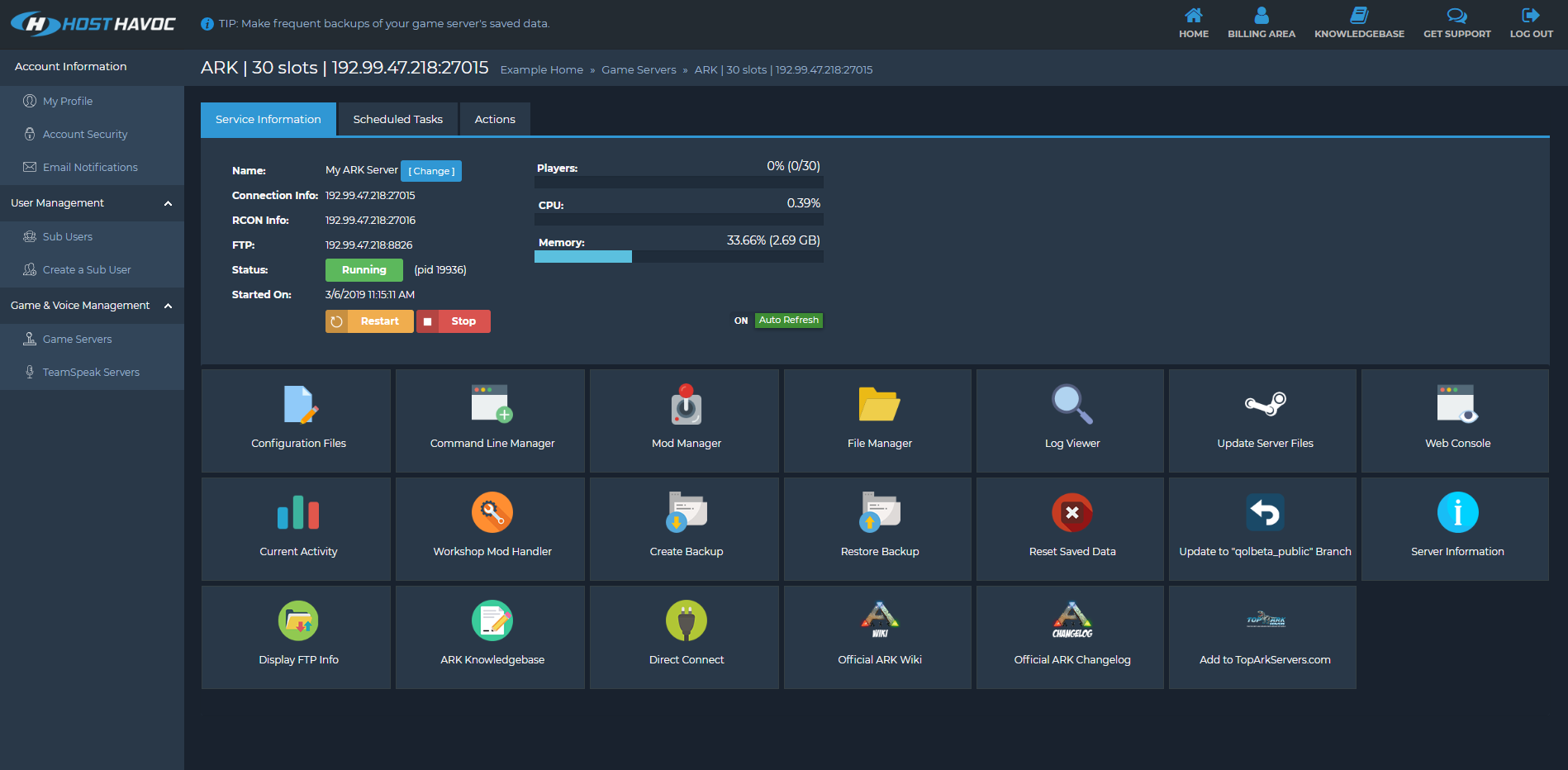Open My Profile in sidebar
The image size is (1568, 770).
point(68,102)
